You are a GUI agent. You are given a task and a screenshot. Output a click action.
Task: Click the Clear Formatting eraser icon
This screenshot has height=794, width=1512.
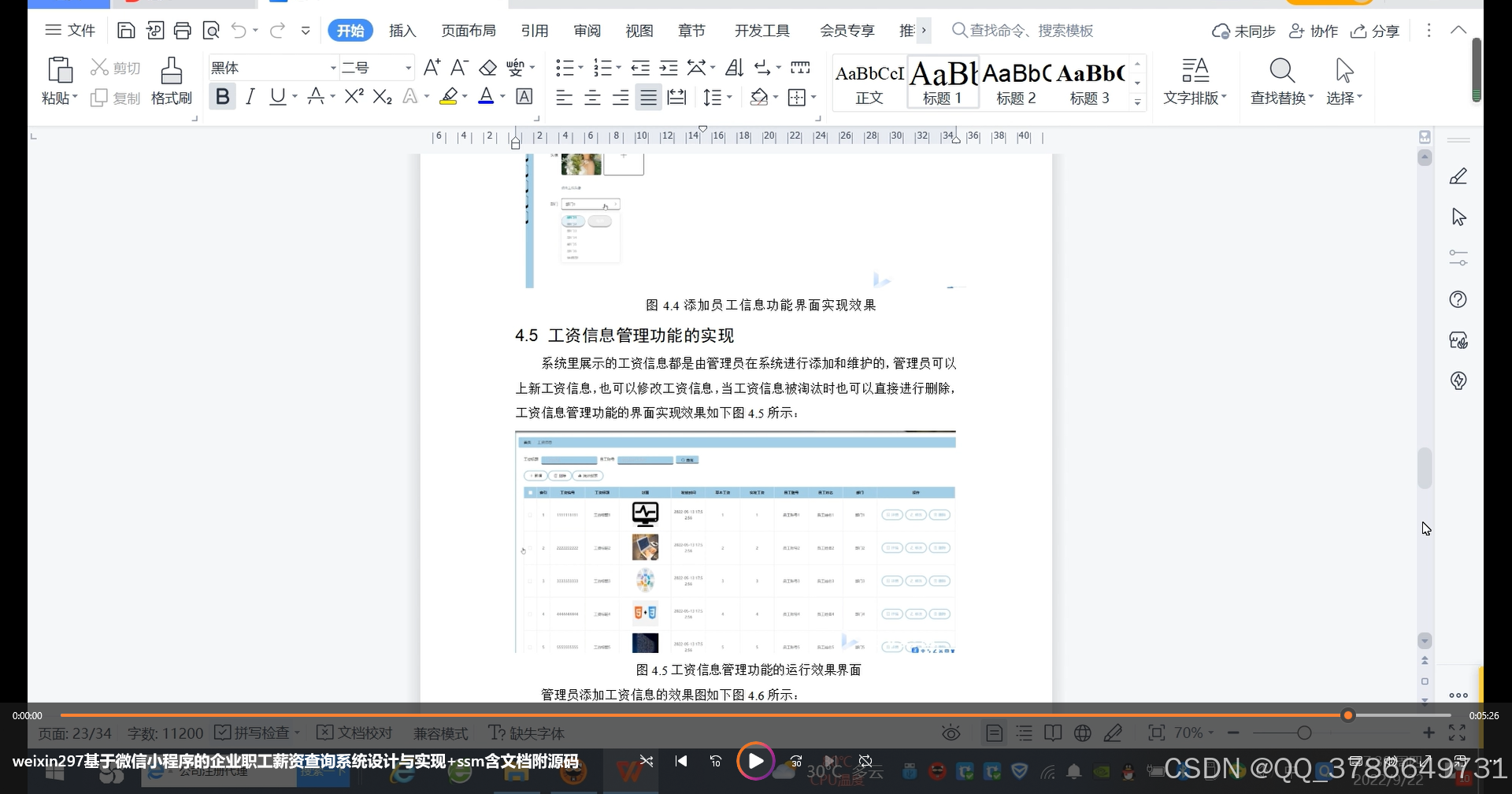[x=488, y=67]
